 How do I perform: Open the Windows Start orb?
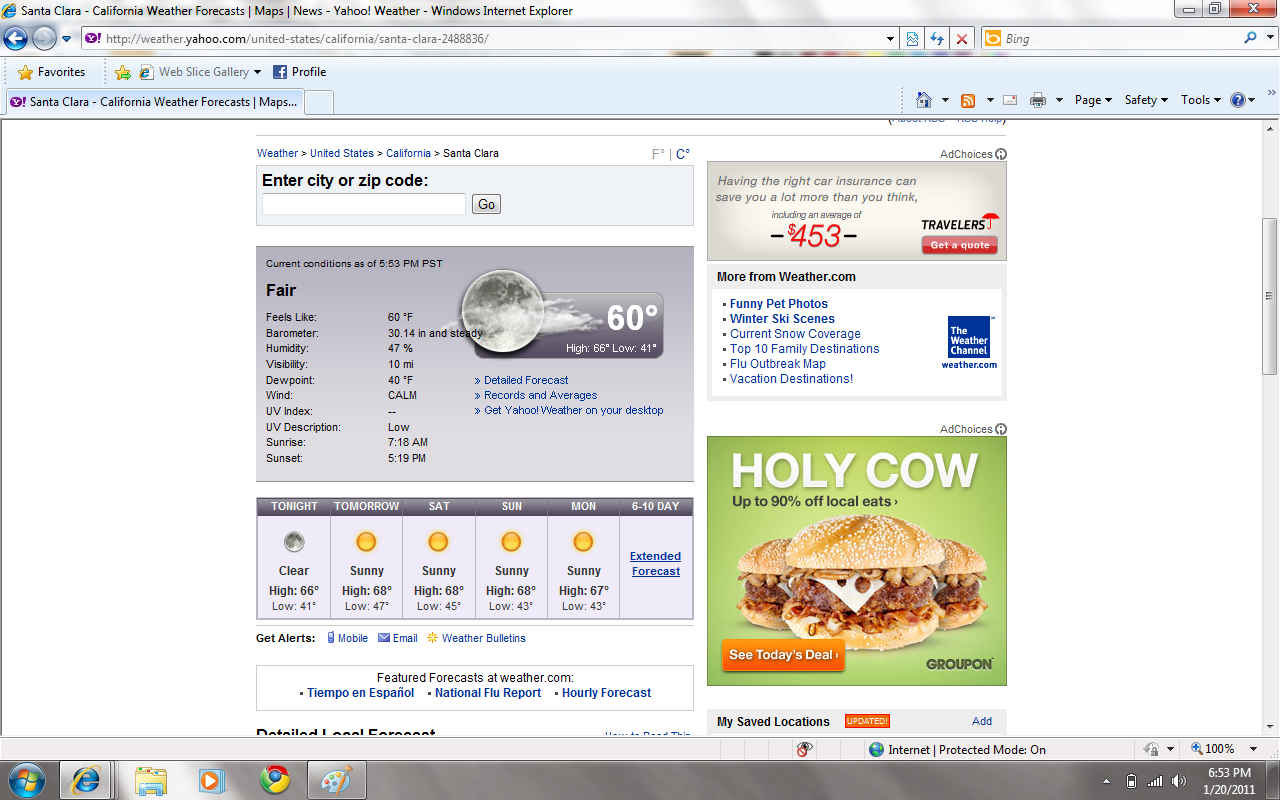(26, 780)
